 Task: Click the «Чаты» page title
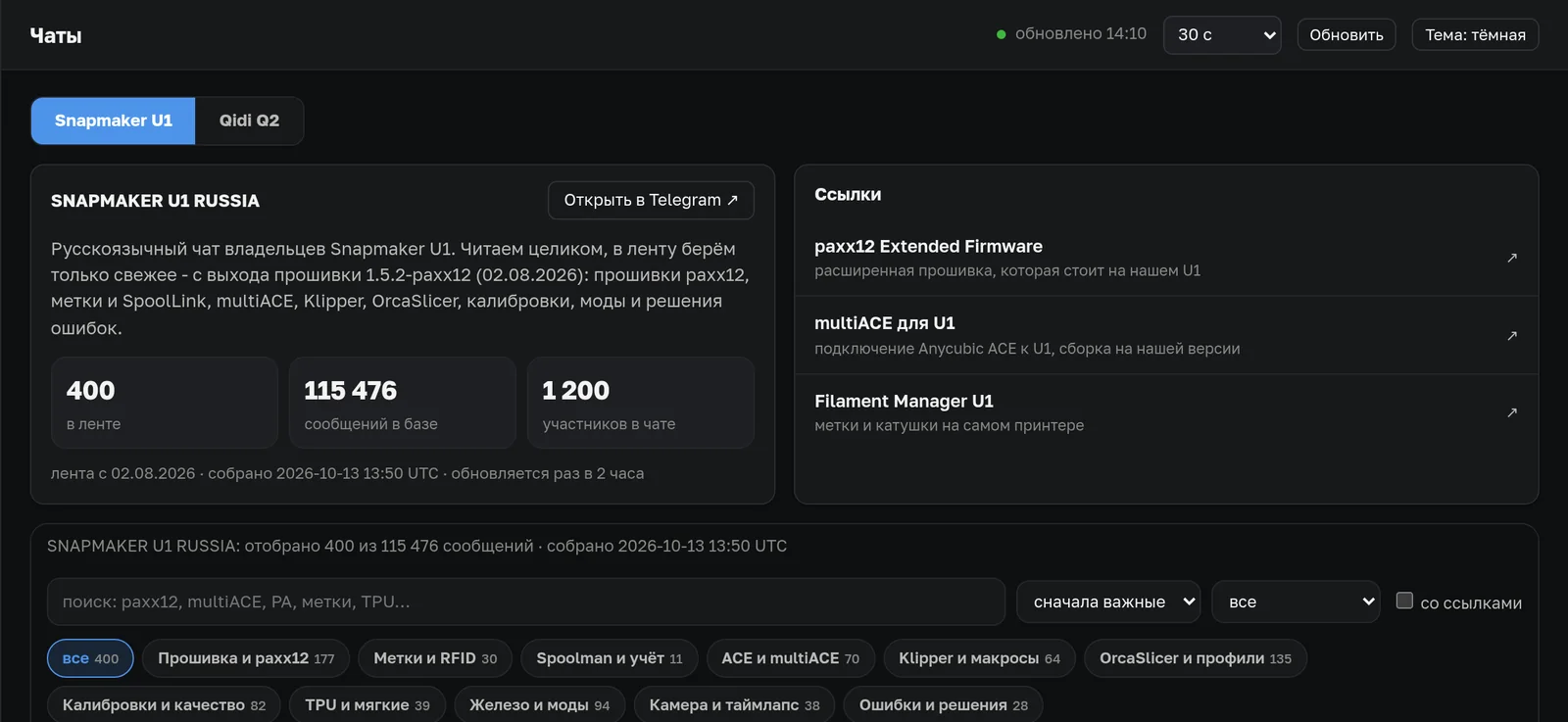point(56,35)
